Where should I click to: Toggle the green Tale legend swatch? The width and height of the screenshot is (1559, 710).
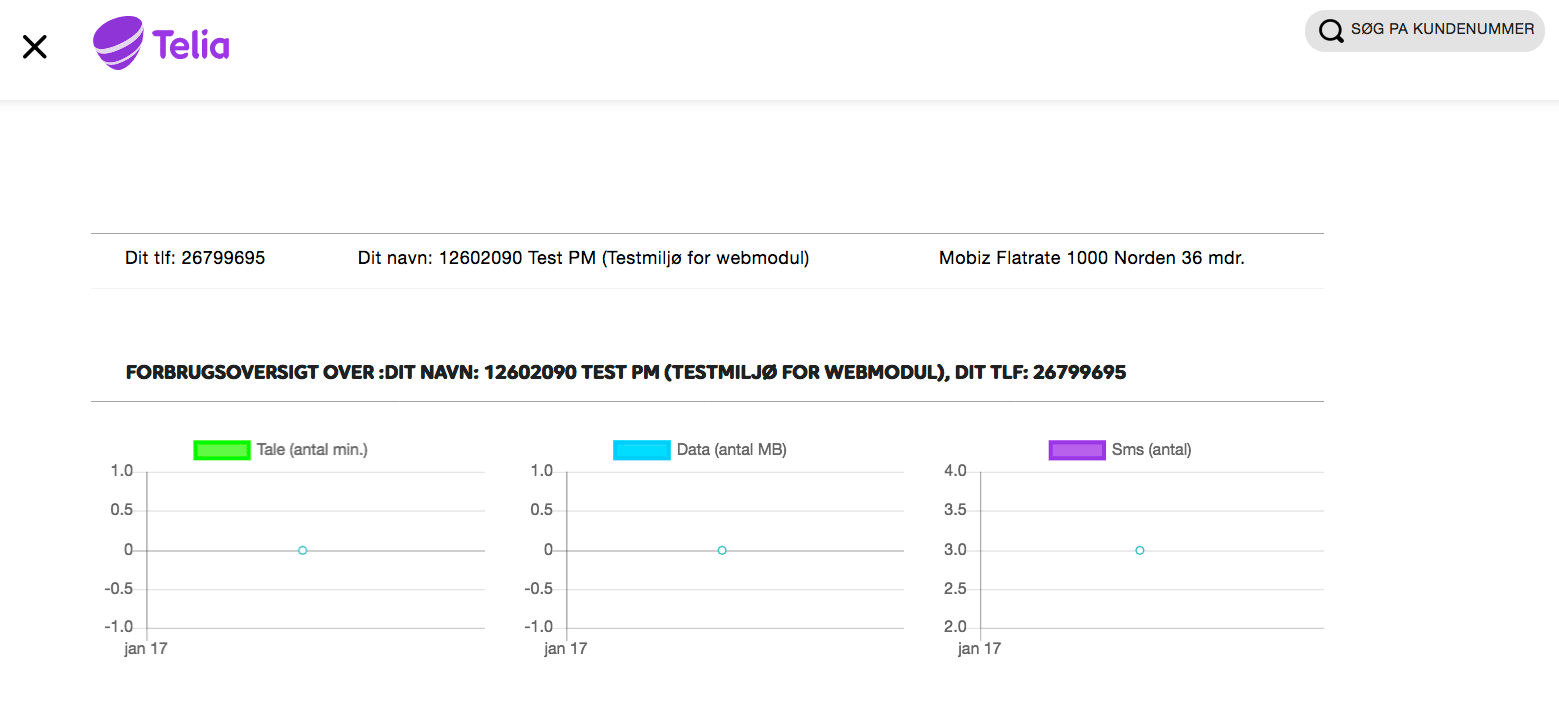click(222, 450)
